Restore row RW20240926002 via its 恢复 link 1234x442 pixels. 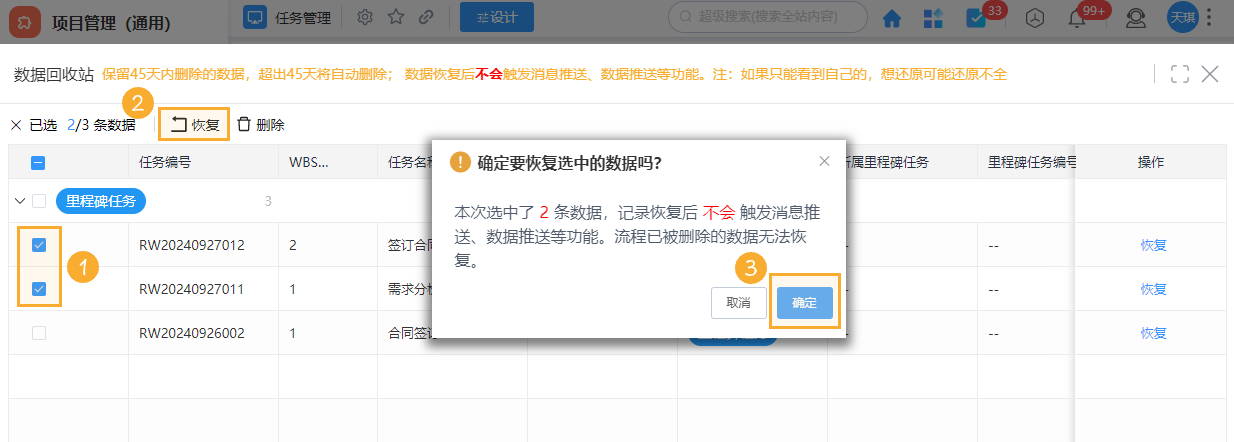pyautogui.click(x=1154, y=333)
